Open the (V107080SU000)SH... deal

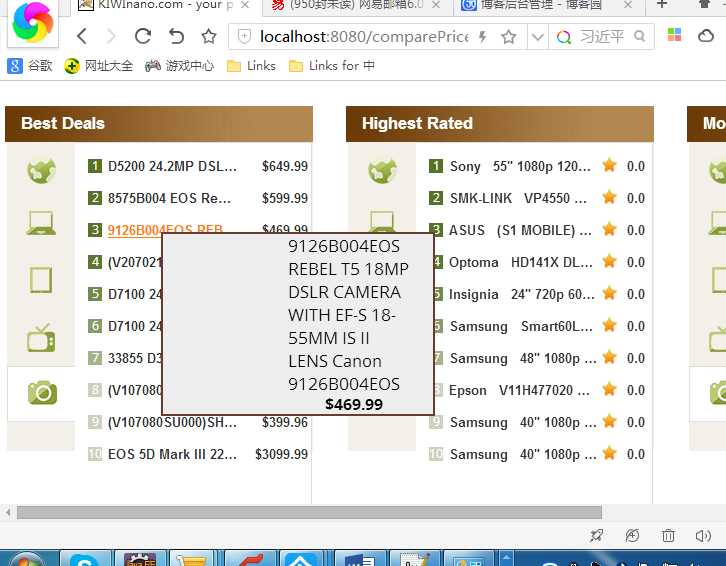tap(172, 422)
